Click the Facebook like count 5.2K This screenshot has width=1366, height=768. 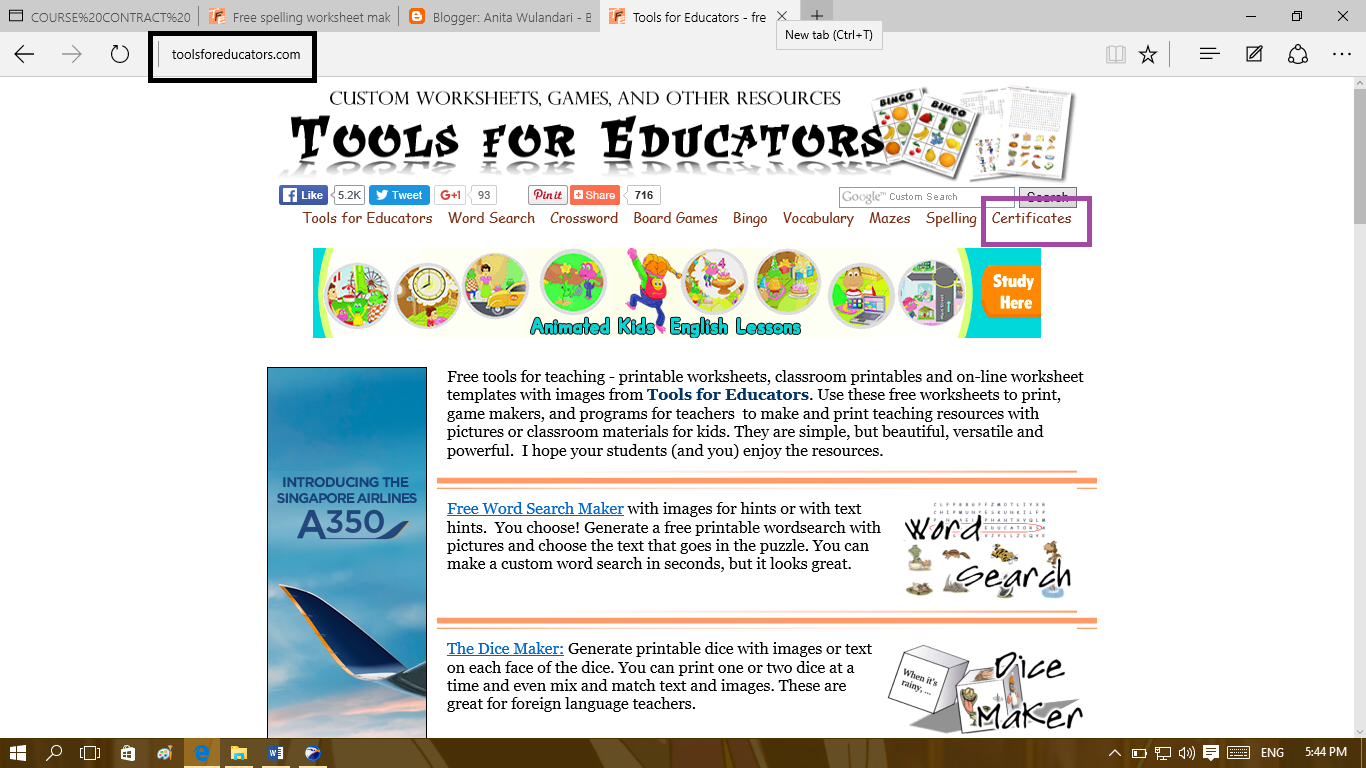coord(349,195)
